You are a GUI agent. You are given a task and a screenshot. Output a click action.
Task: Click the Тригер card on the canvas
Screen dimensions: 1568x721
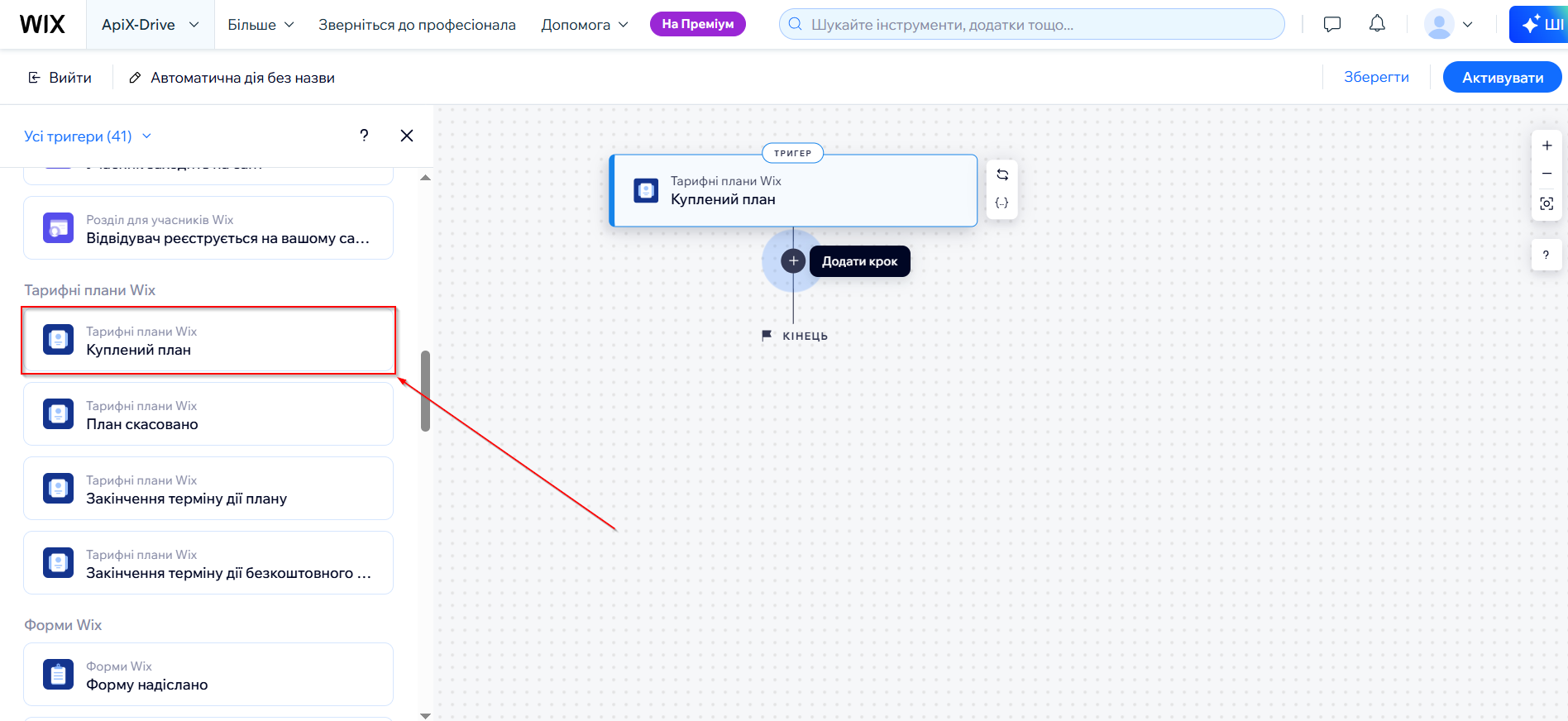[x=793, y=190]
